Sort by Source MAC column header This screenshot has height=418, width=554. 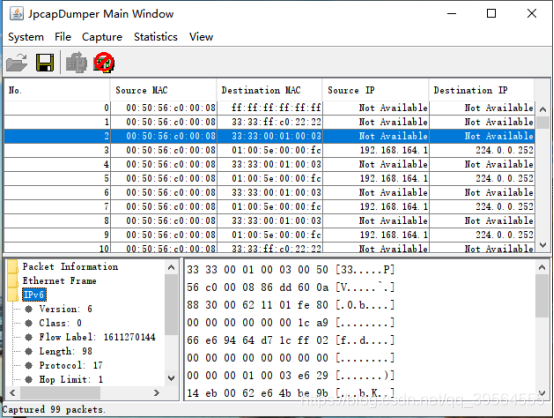pyautogui.click(x=163, y=90)
